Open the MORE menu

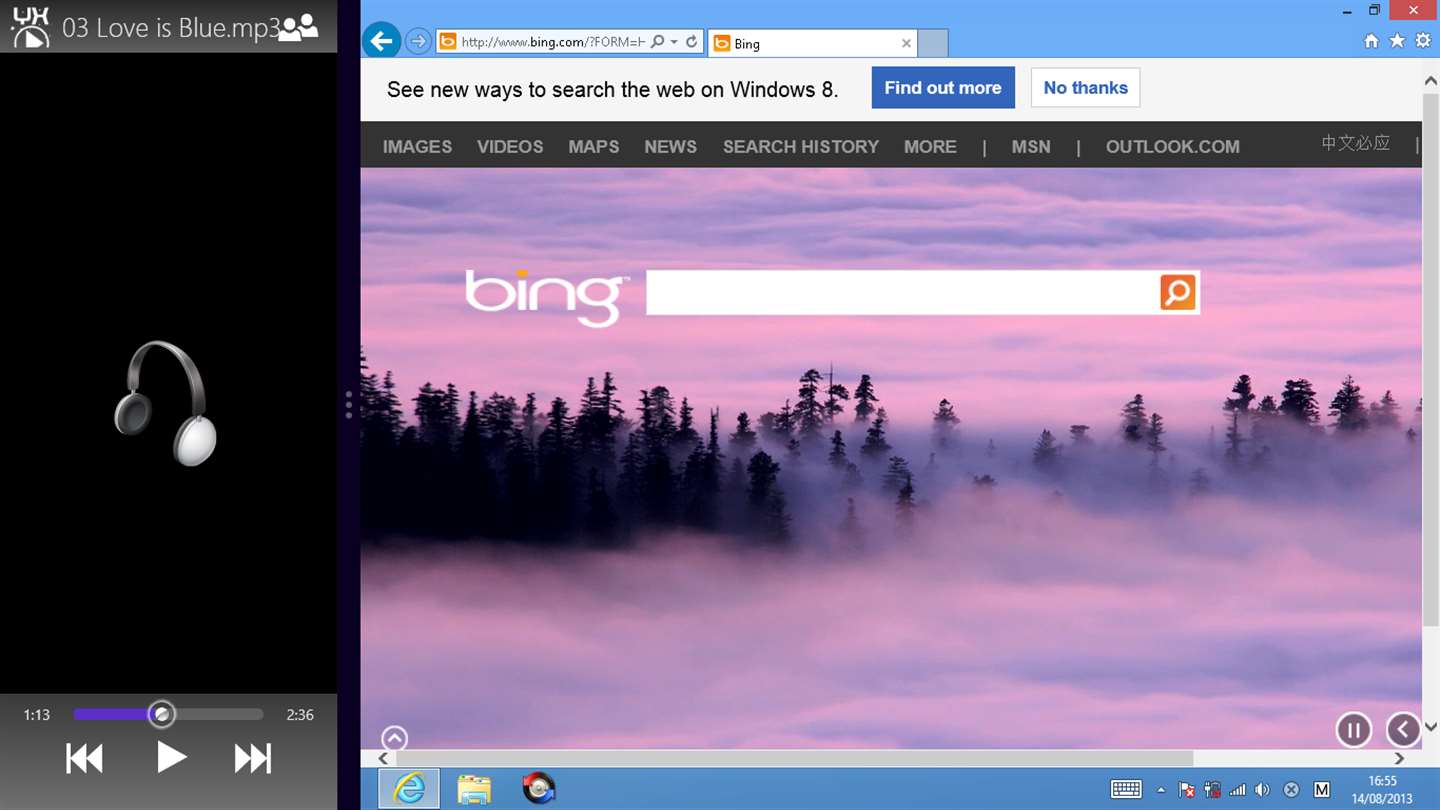[x=930, y=146]
